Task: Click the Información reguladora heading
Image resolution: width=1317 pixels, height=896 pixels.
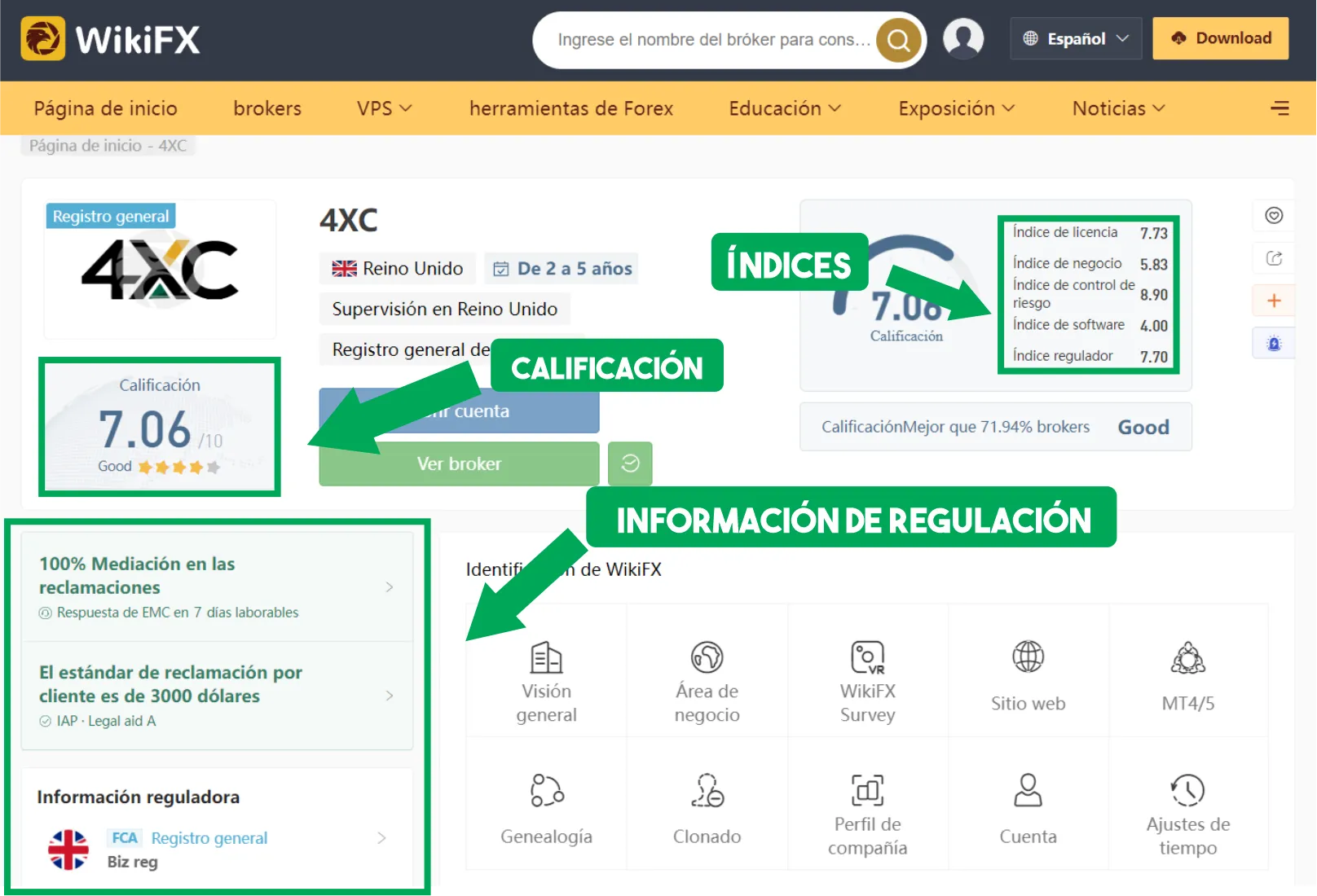Action: pyautogui.click(x=138, y=797)
